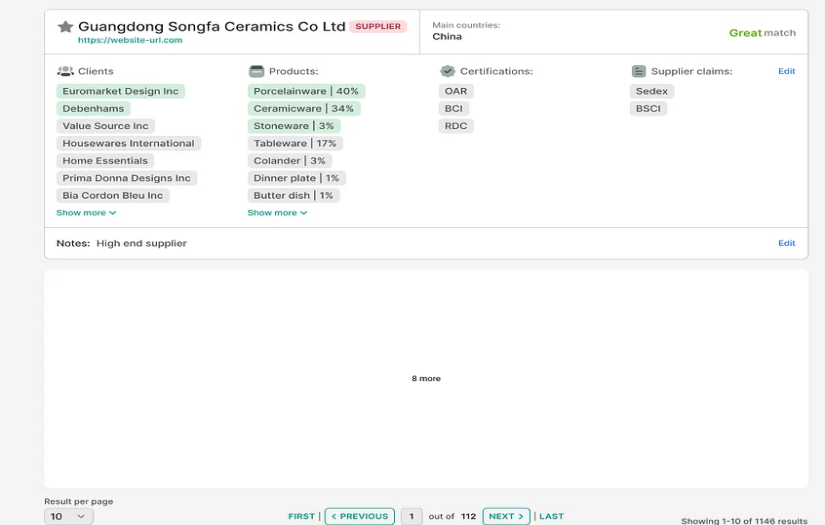The height and width of the screenshot is (525, 825).
Task: Select the Euromarket Design Inc client tag
Action: pyautogui.click(x=120, y=91)
